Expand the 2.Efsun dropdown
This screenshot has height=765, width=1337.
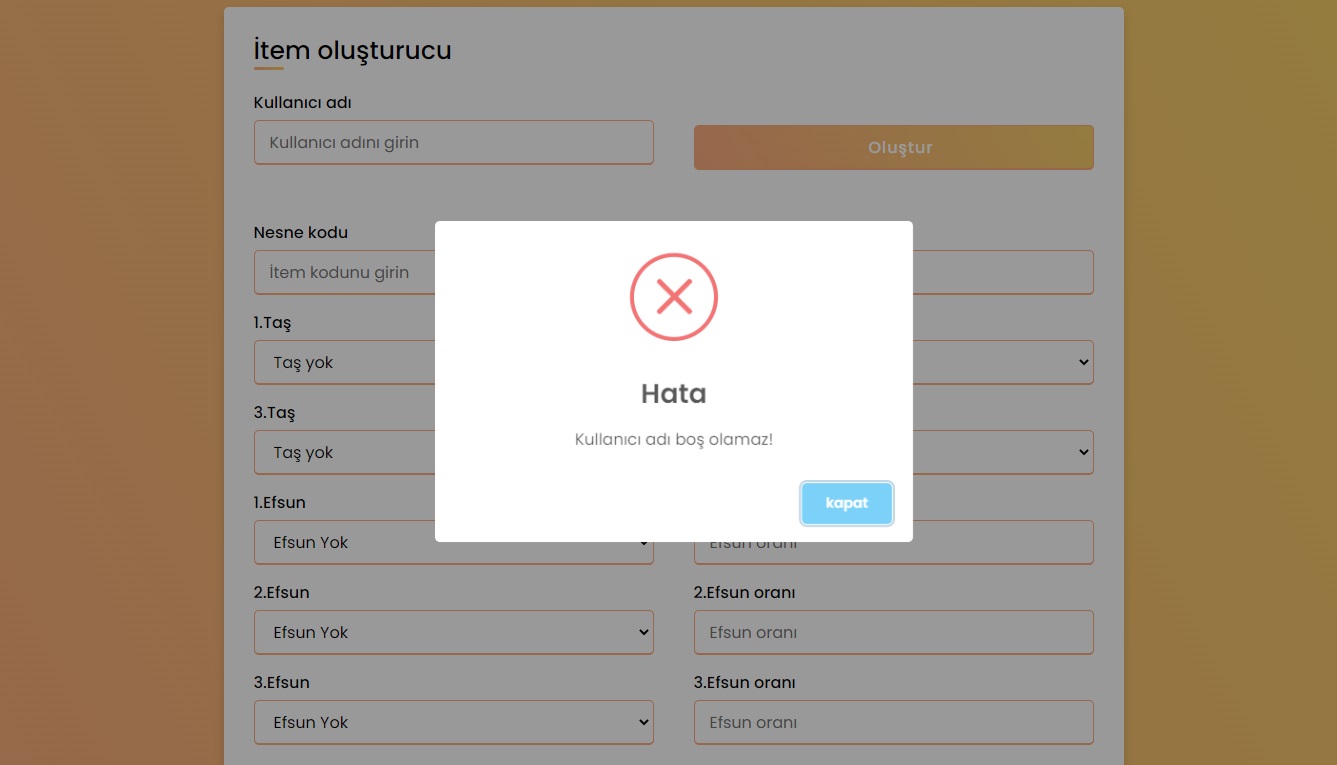tap(454, 632)
